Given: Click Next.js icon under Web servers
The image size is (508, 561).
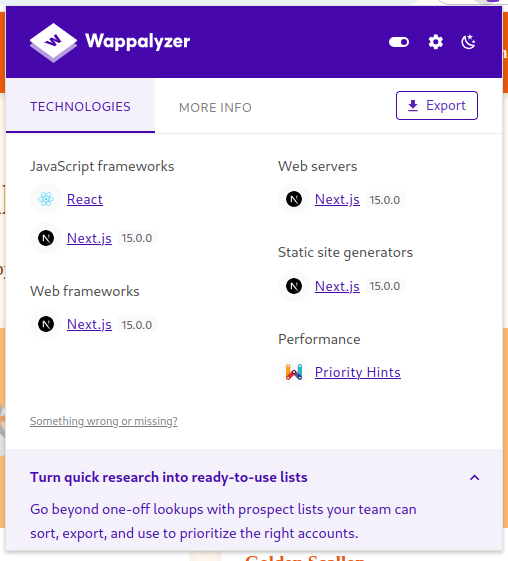Looking at the screenshot, I should pos(294,199).
